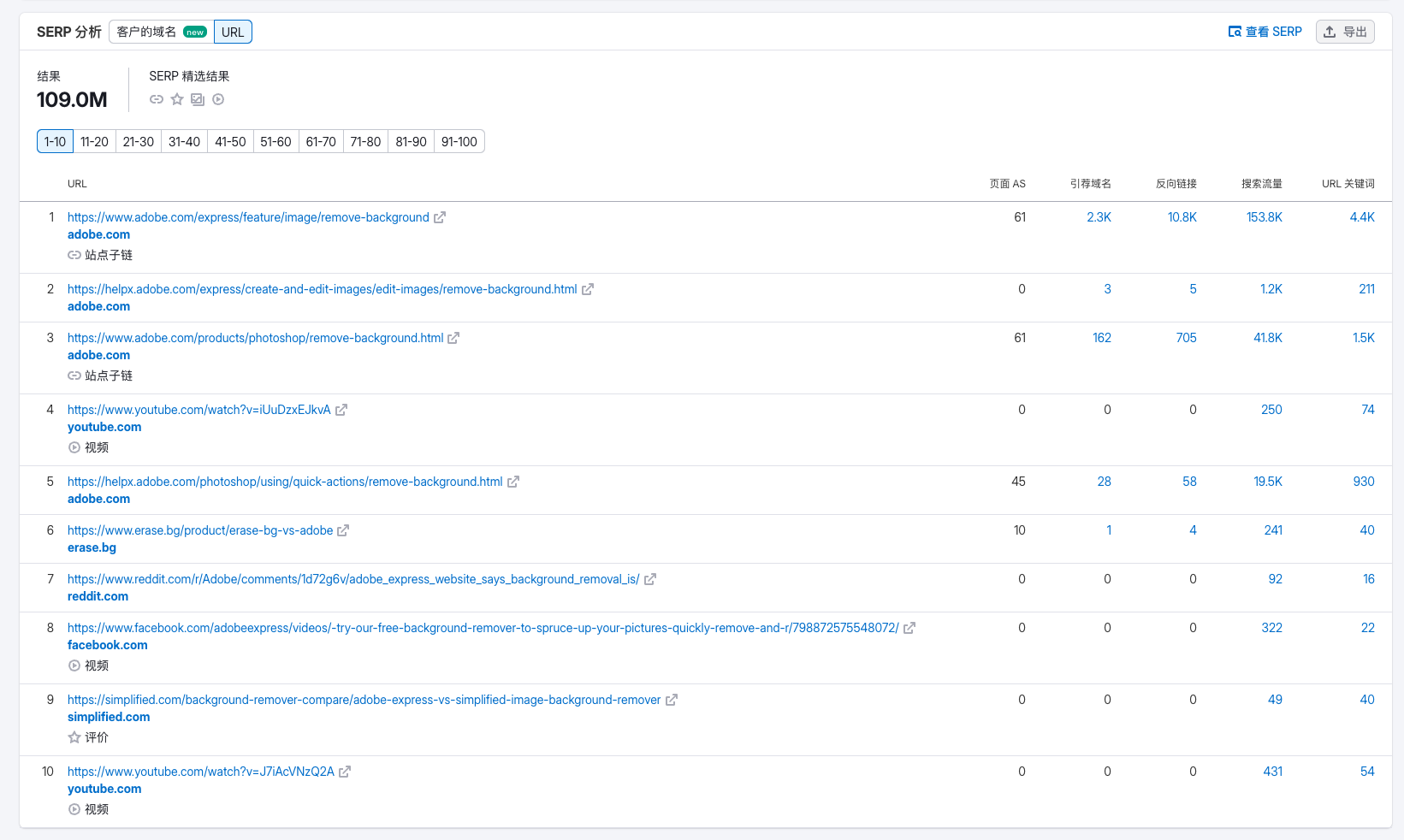
Task: Click facebook.com domain link
Action: [108, 645]
